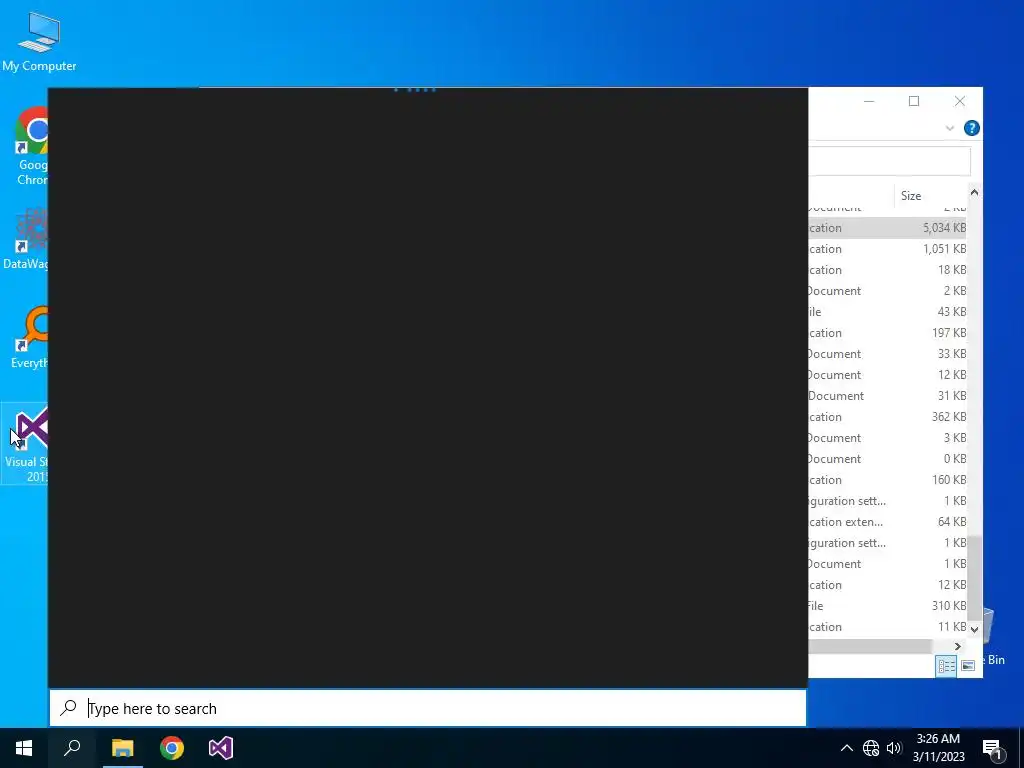Select the file row sized 362 KB
1024x768 pixels.
(x=887, y=417)
